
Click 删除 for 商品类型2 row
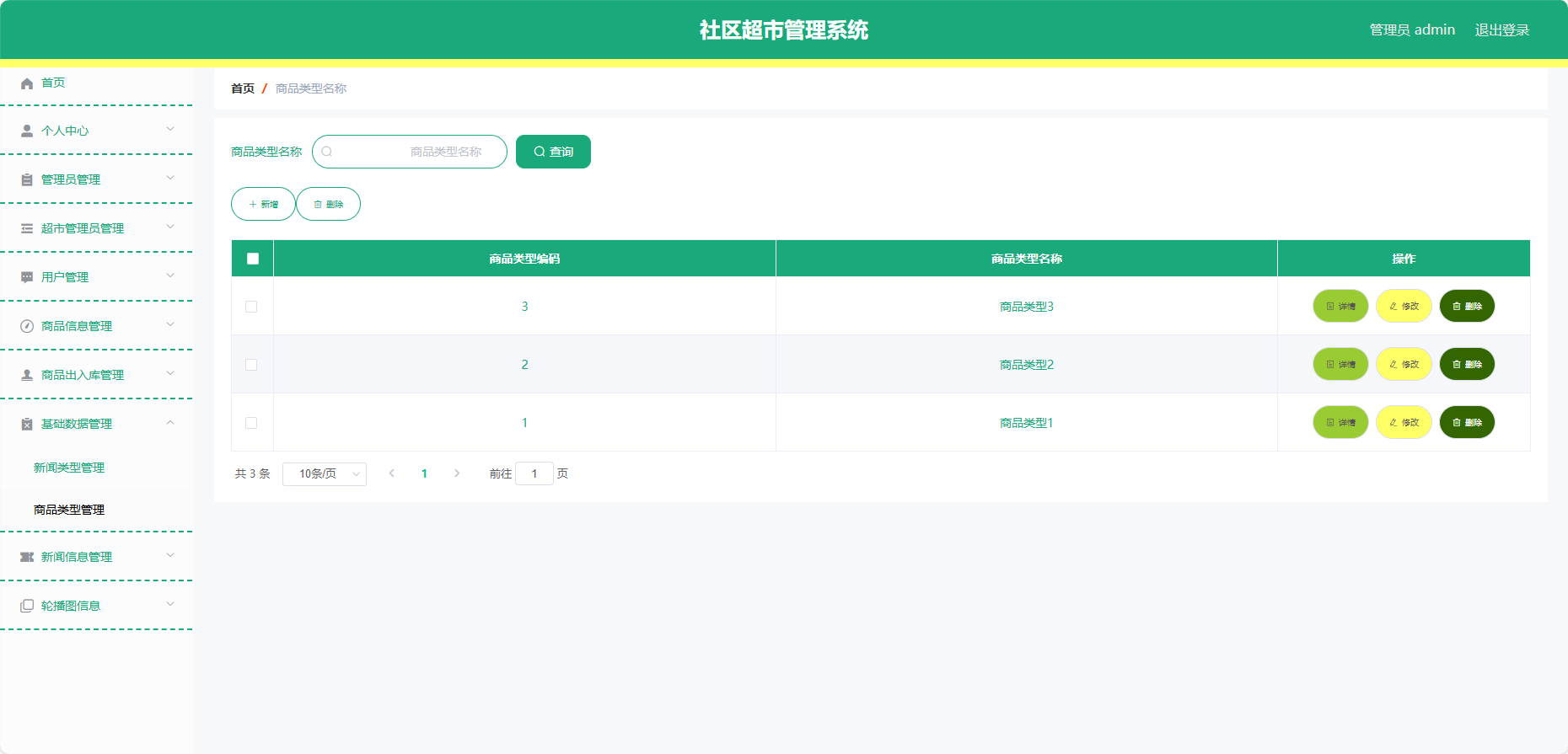coord(1467,365)
